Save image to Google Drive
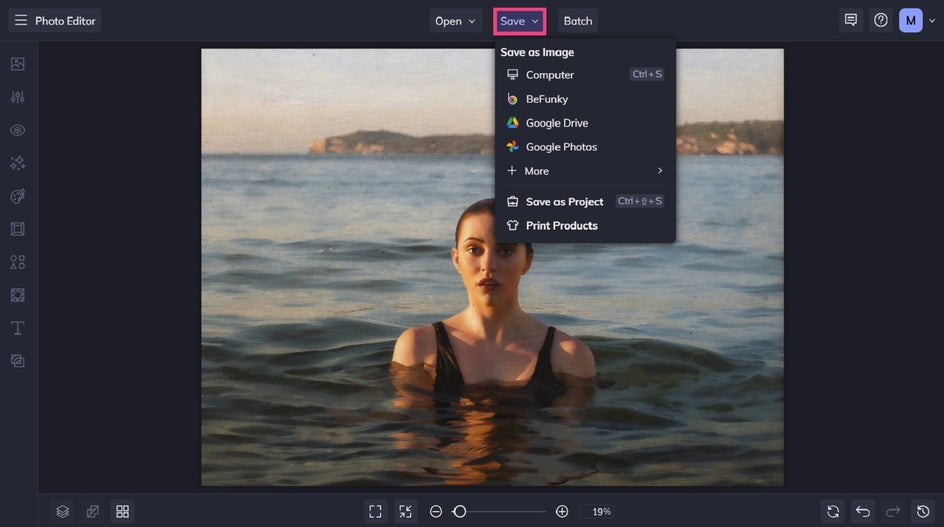944x527 pixels. pyautogui.click(x=585, y=123)
